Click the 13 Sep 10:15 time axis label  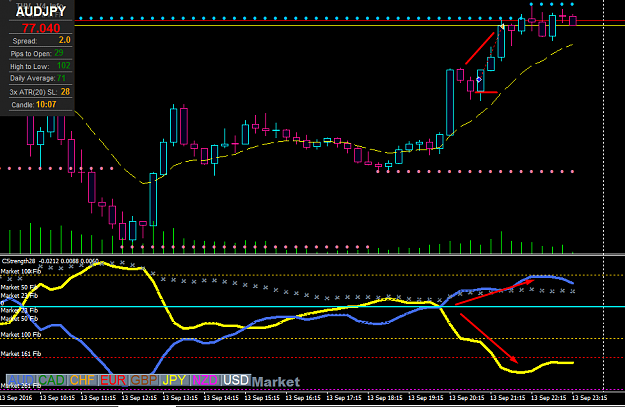pyautogui.click(x=57, y=398)
